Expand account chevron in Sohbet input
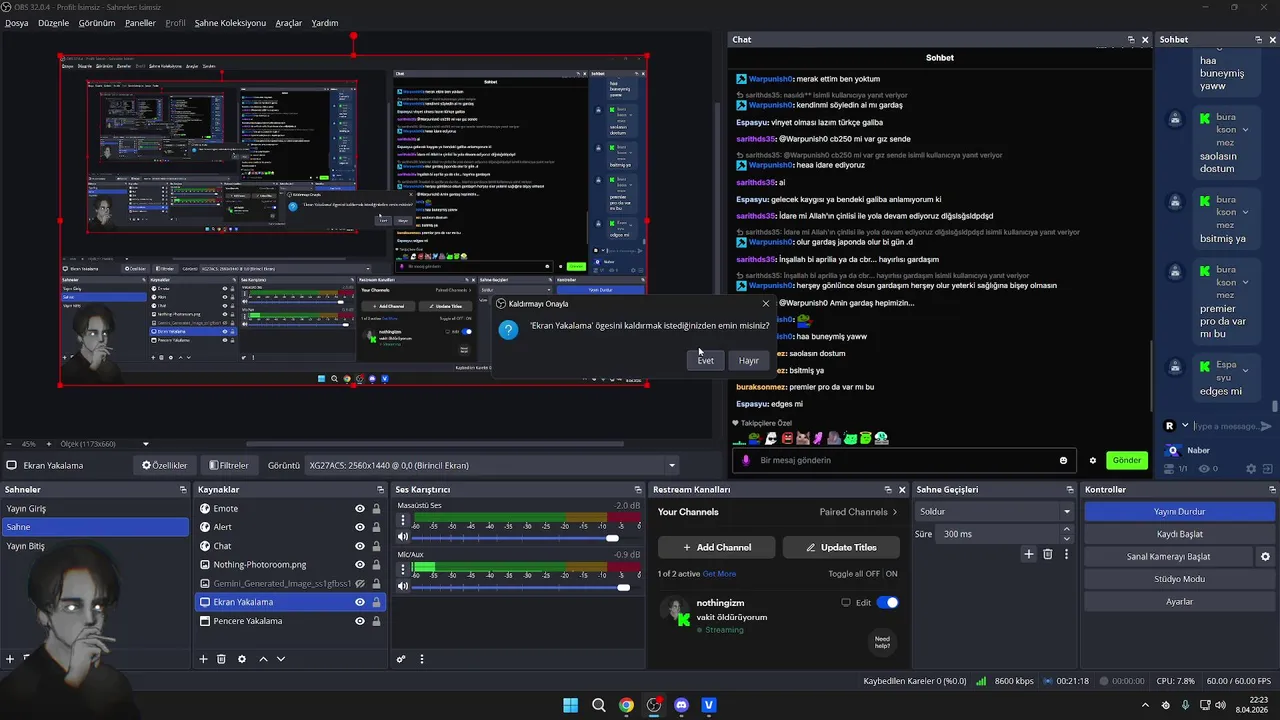Image resolution: width=1280 pixels, height=720 pixels. click(1185, 426)
